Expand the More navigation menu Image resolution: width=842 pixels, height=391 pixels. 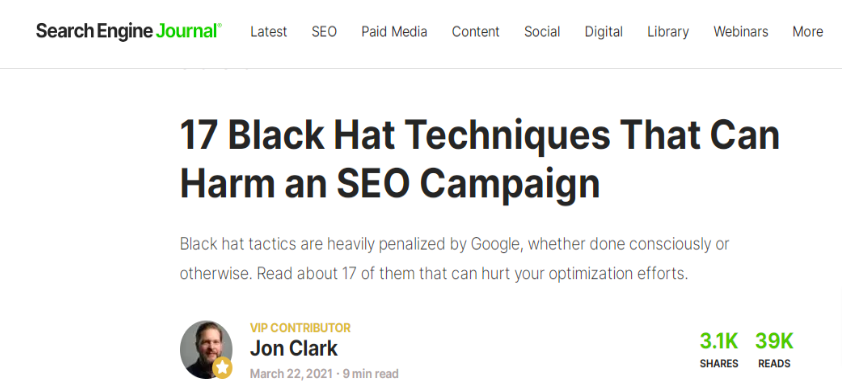tap(808, 32)
